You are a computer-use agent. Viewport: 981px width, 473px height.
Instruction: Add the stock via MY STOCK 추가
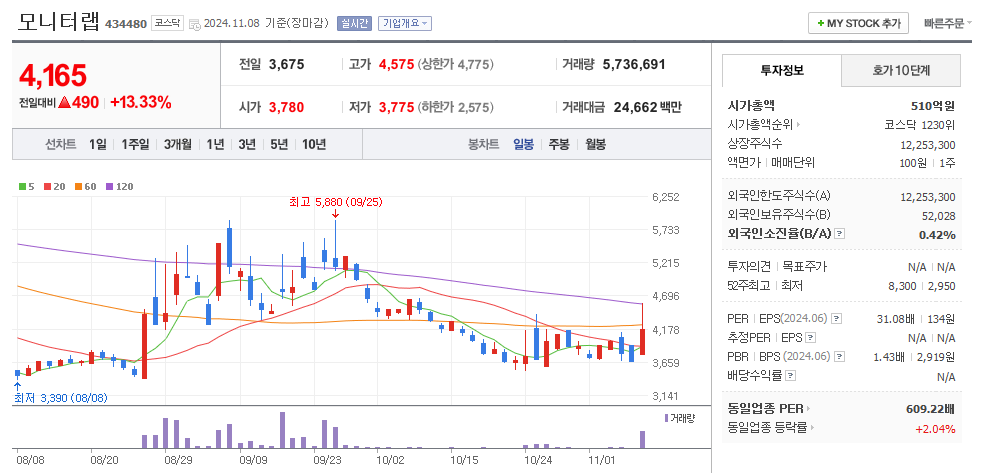858,23
